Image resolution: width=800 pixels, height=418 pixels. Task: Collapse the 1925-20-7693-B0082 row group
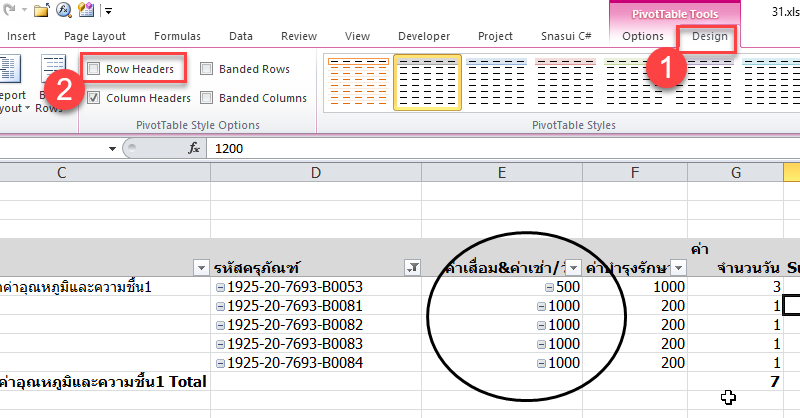[220, 325]
